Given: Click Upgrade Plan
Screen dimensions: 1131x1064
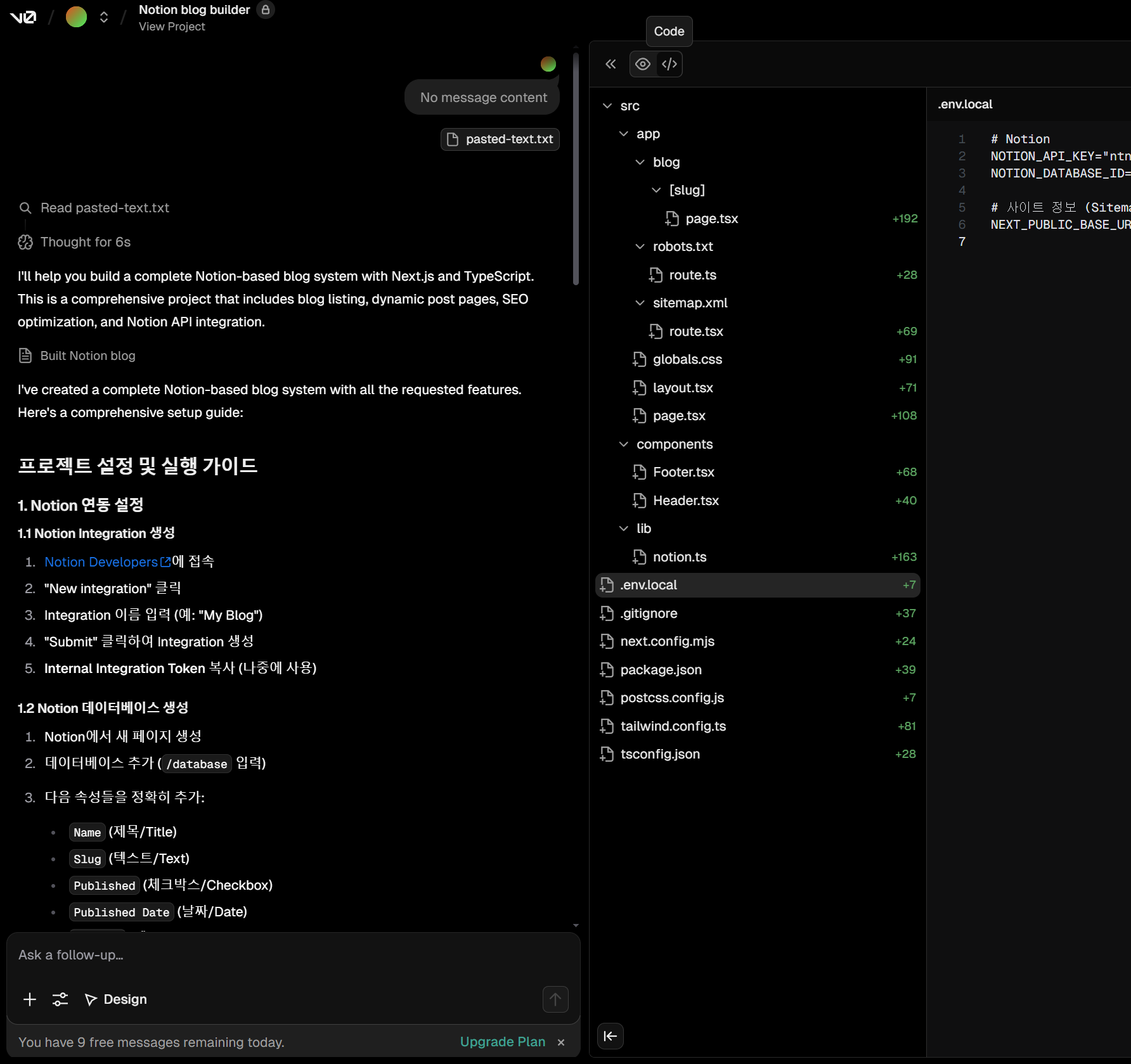Looking at the screenshot, I should point(503,1042).
